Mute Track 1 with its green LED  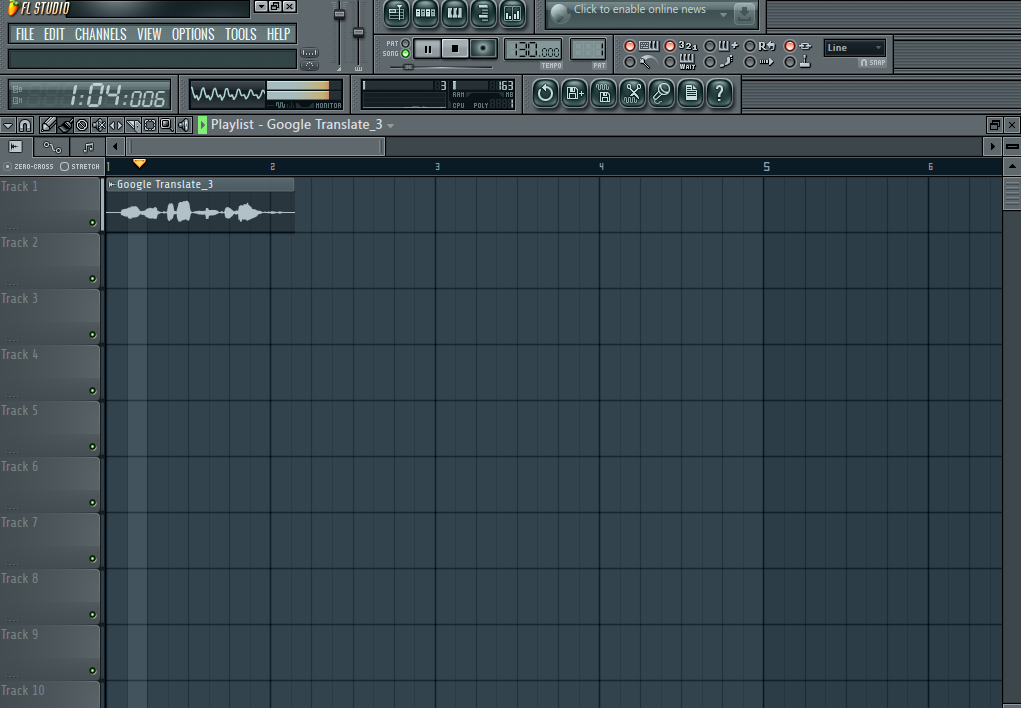point(92,223)
